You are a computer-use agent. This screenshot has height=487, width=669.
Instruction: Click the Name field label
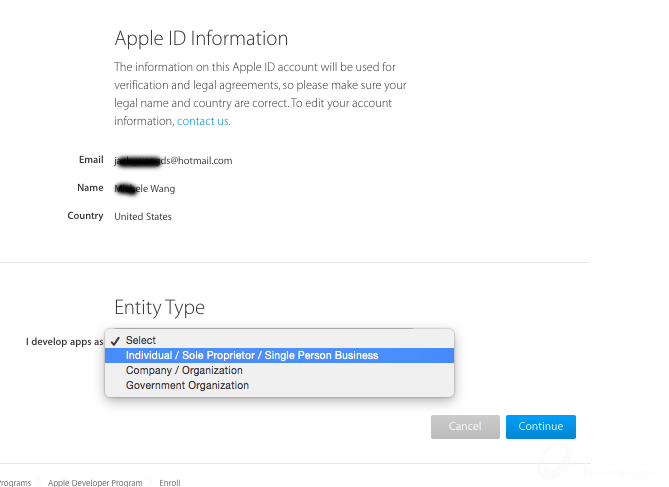click(x=90, y=188)
